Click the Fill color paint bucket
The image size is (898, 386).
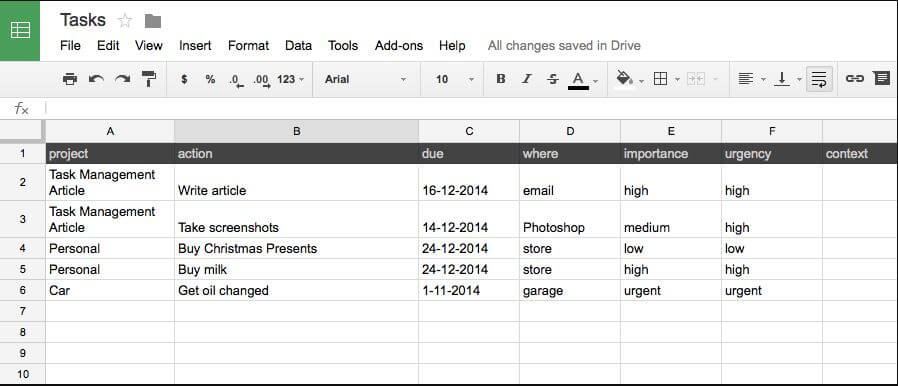(x=624, y=78)
